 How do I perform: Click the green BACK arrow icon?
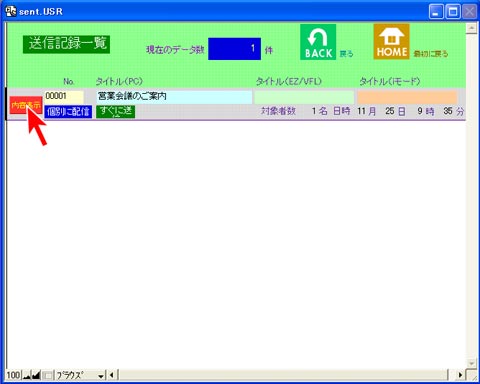[318, 42]
